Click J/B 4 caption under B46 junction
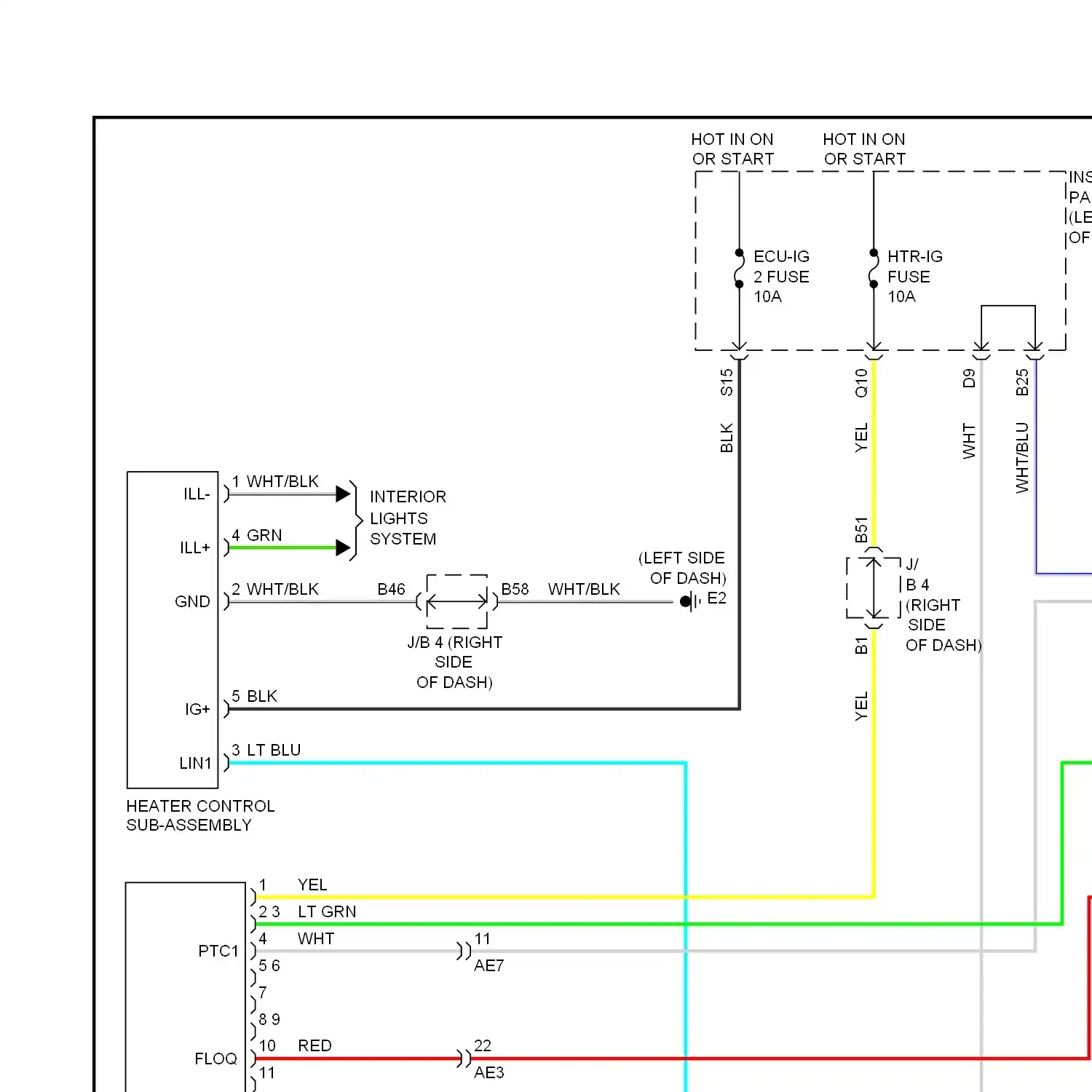Image resolution: width=1092 pixels, height=1092 pixels. pyautogui.click(x=454, y=662)
